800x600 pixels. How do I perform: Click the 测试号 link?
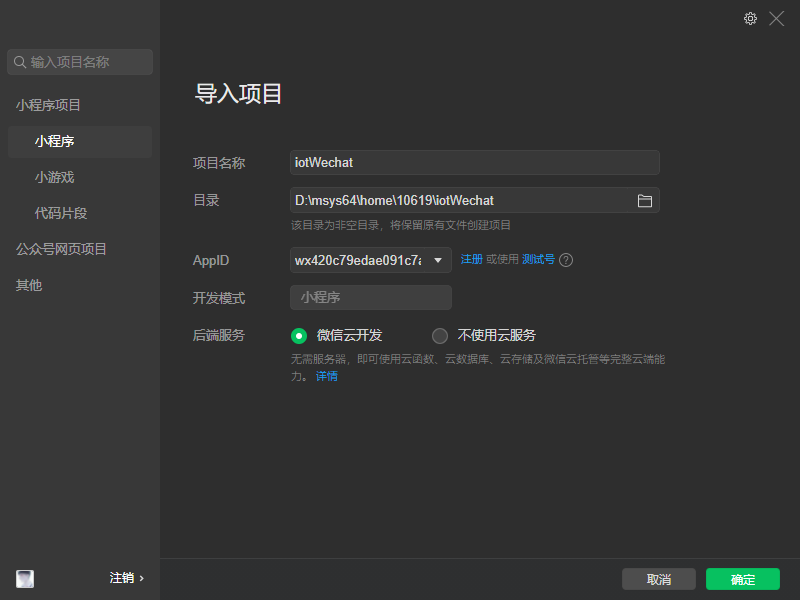[538, 259]
